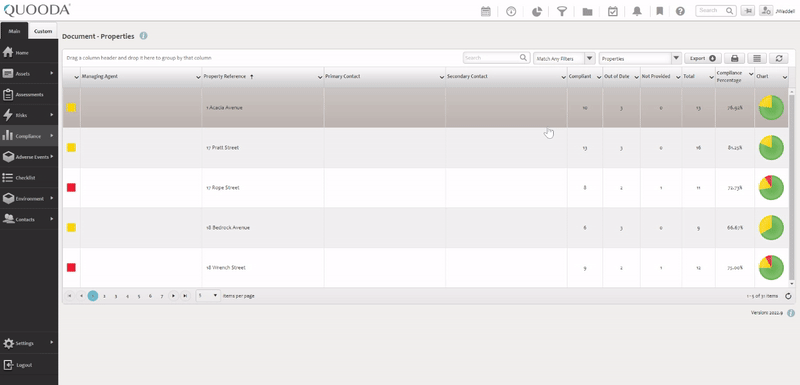Open the user profile icon button
Image resolution: width=800 pixels, height=385 pixels.
tap(766, 11)
